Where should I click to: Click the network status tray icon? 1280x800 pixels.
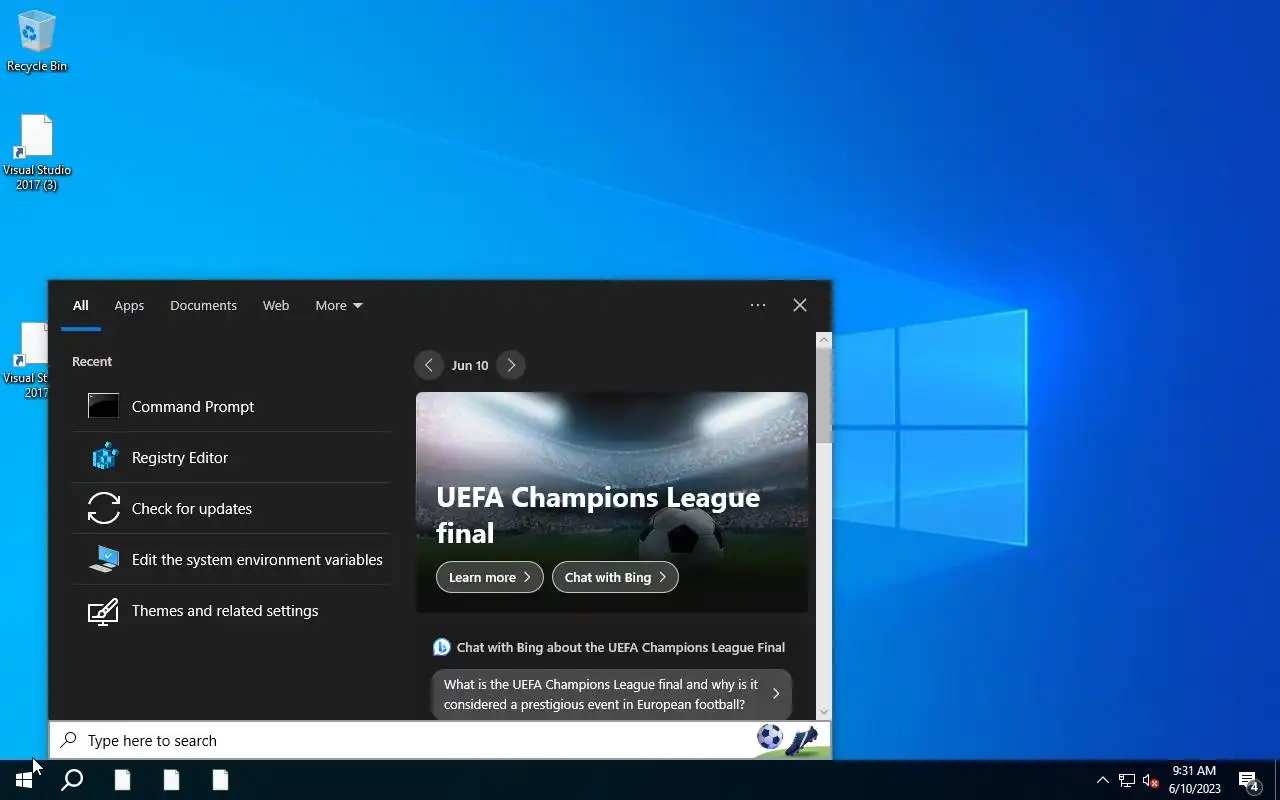tap(1127, 780)
